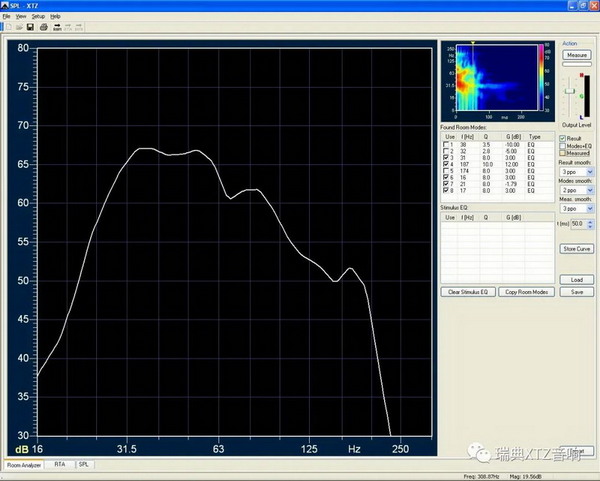Uncheck room mode 7 (21 Hz)

click(x=445, y=184)
